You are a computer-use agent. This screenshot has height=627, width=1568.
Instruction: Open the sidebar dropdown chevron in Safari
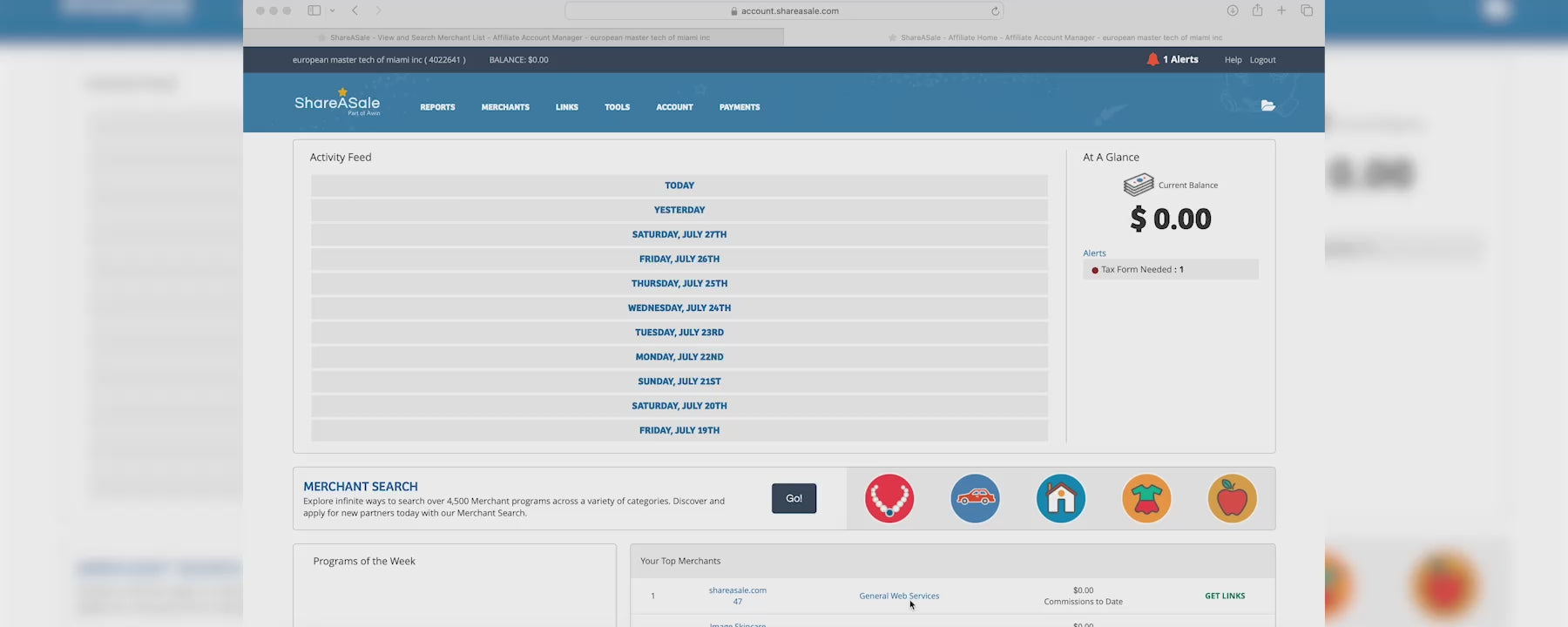coord(332,10)
